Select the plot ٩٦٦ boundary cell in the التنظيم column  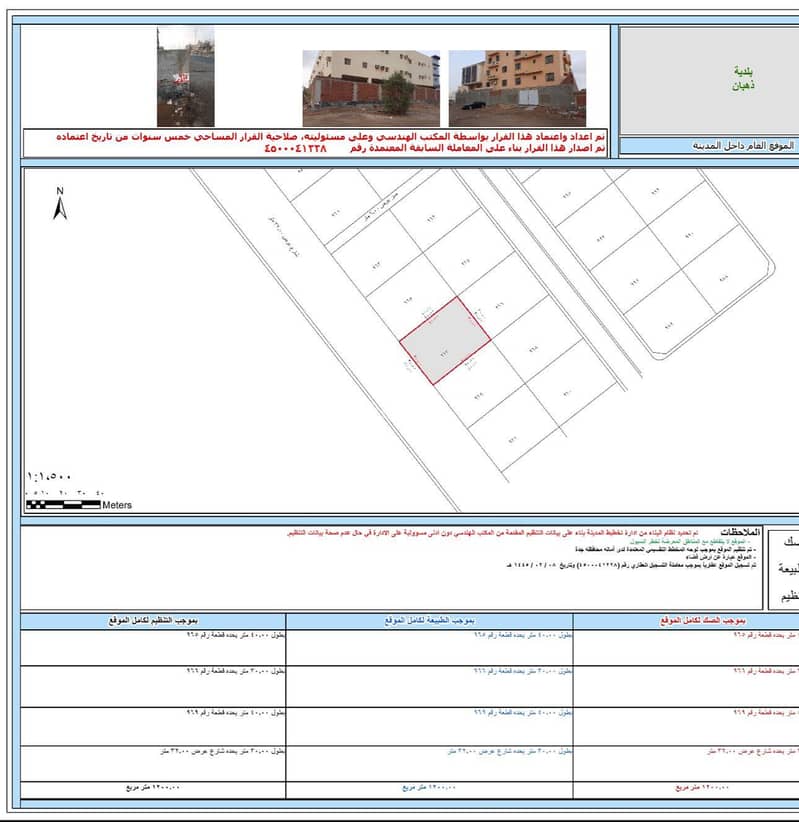pyautogui.click(x=153, y=687)
